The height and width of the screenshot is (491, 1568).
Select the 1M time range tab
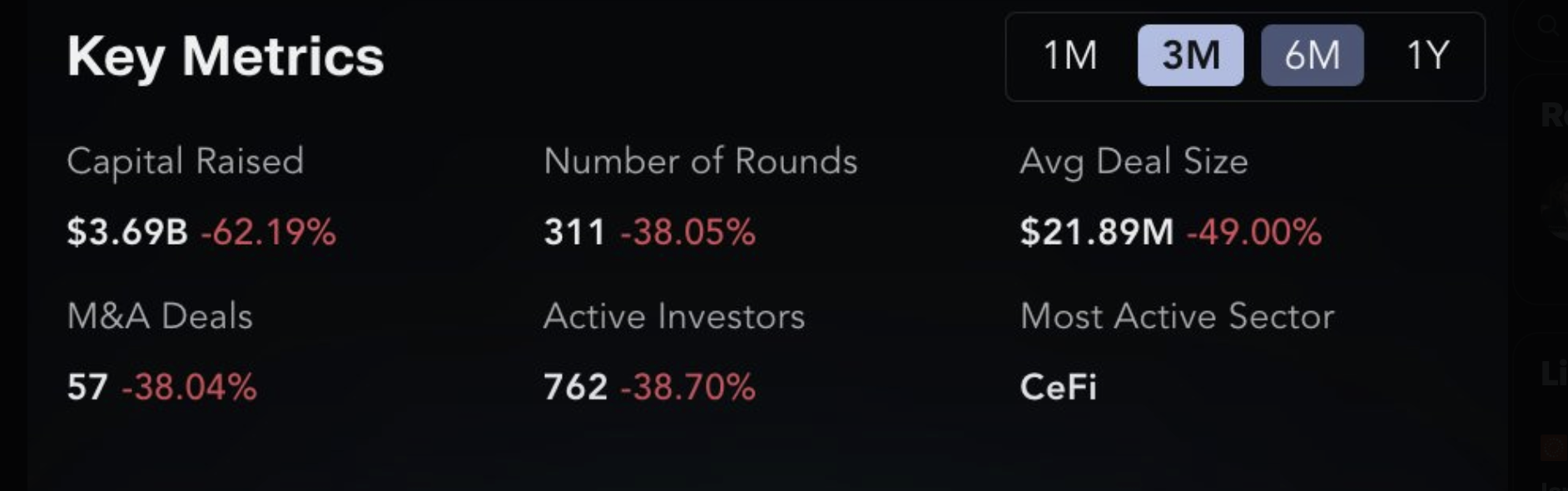1069,56
